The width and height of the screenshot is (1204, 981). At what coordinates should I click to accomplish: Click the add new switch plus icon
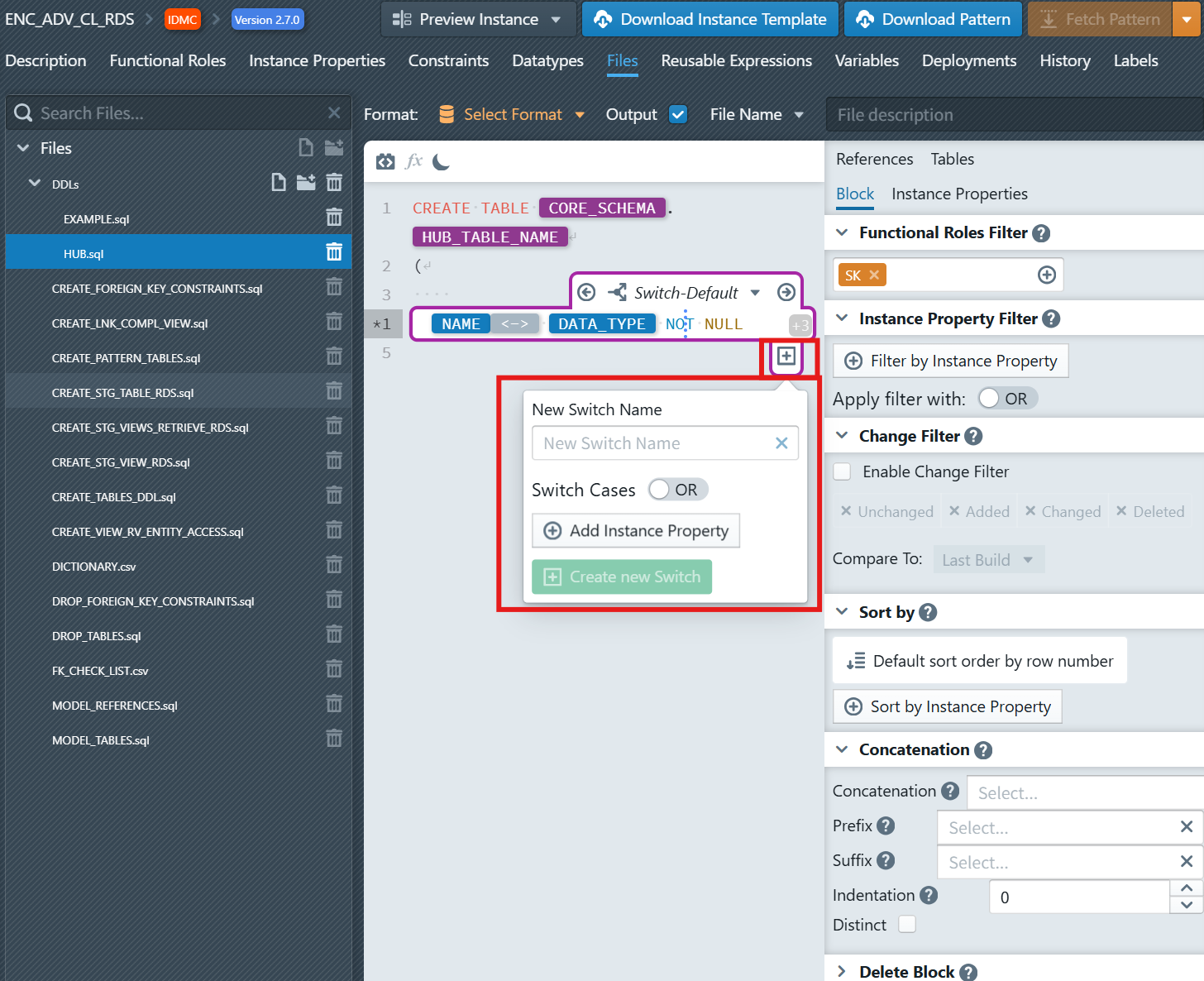coord(786,357)
